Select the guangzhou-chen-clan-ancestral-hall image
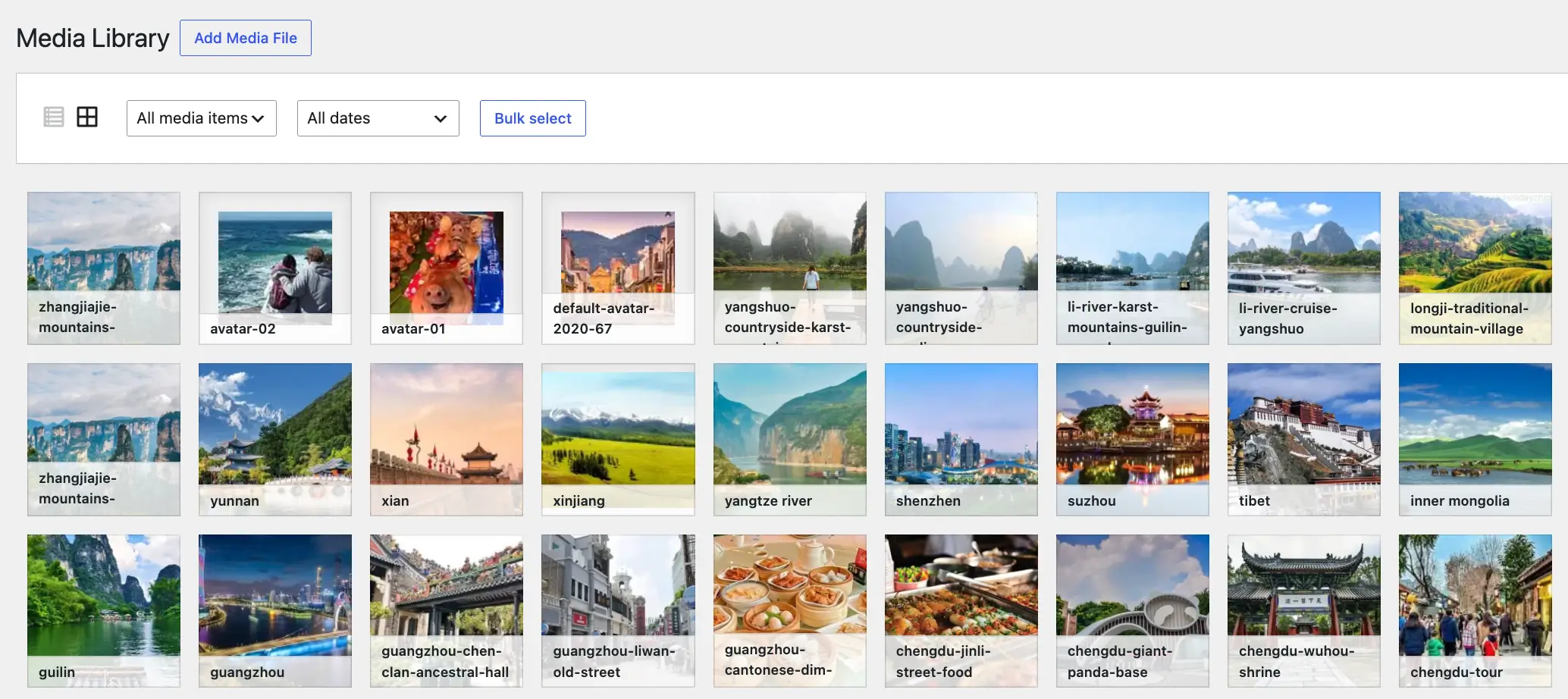This screenshot has height=699, width=1568. 447,611
